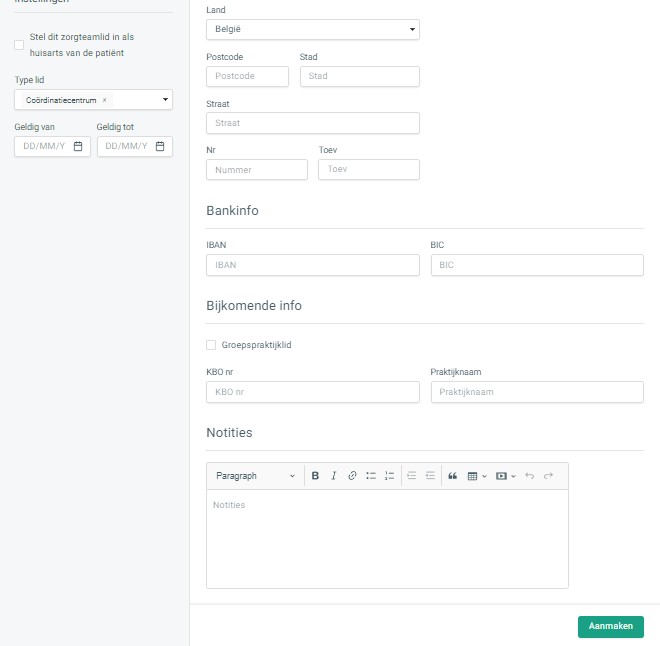Focus the Praktijknaam input field
The width and height of the screenshot is (660, 646).
coord(537,392)
